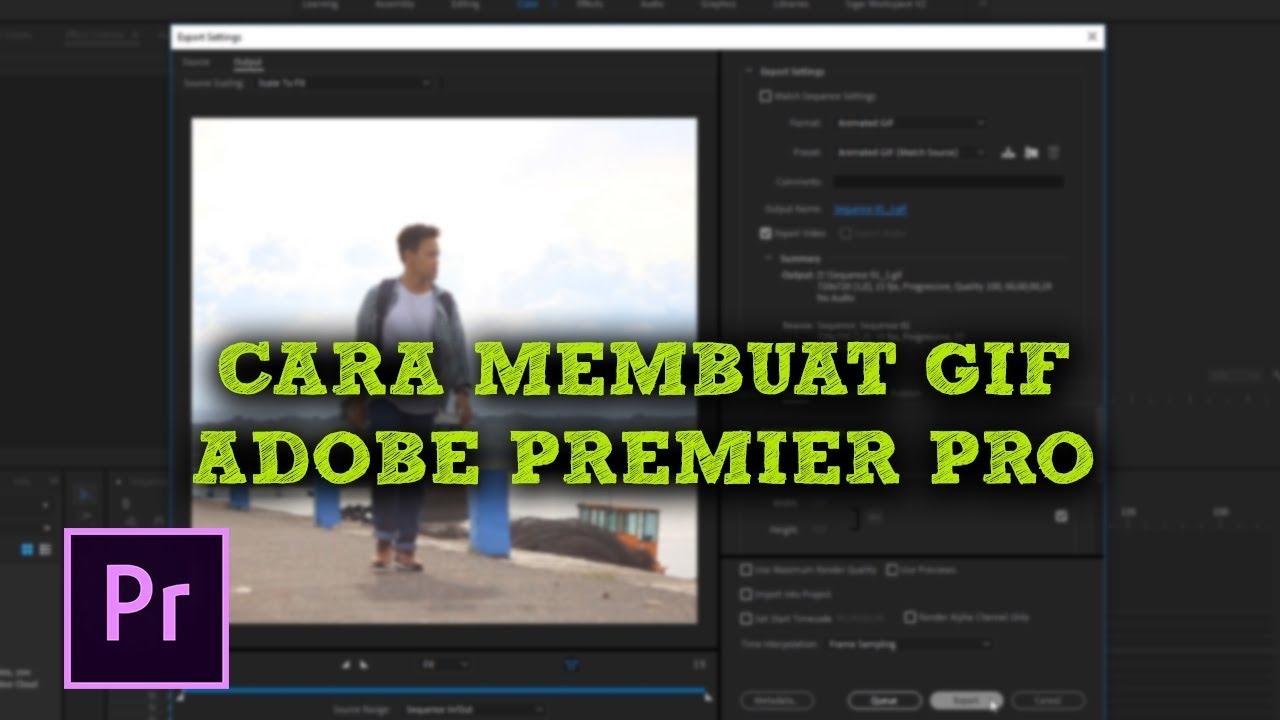This screenshot has height=720, width=1280.
Task: Click the blue preview playhead marker
Action: tap(571, 664)
